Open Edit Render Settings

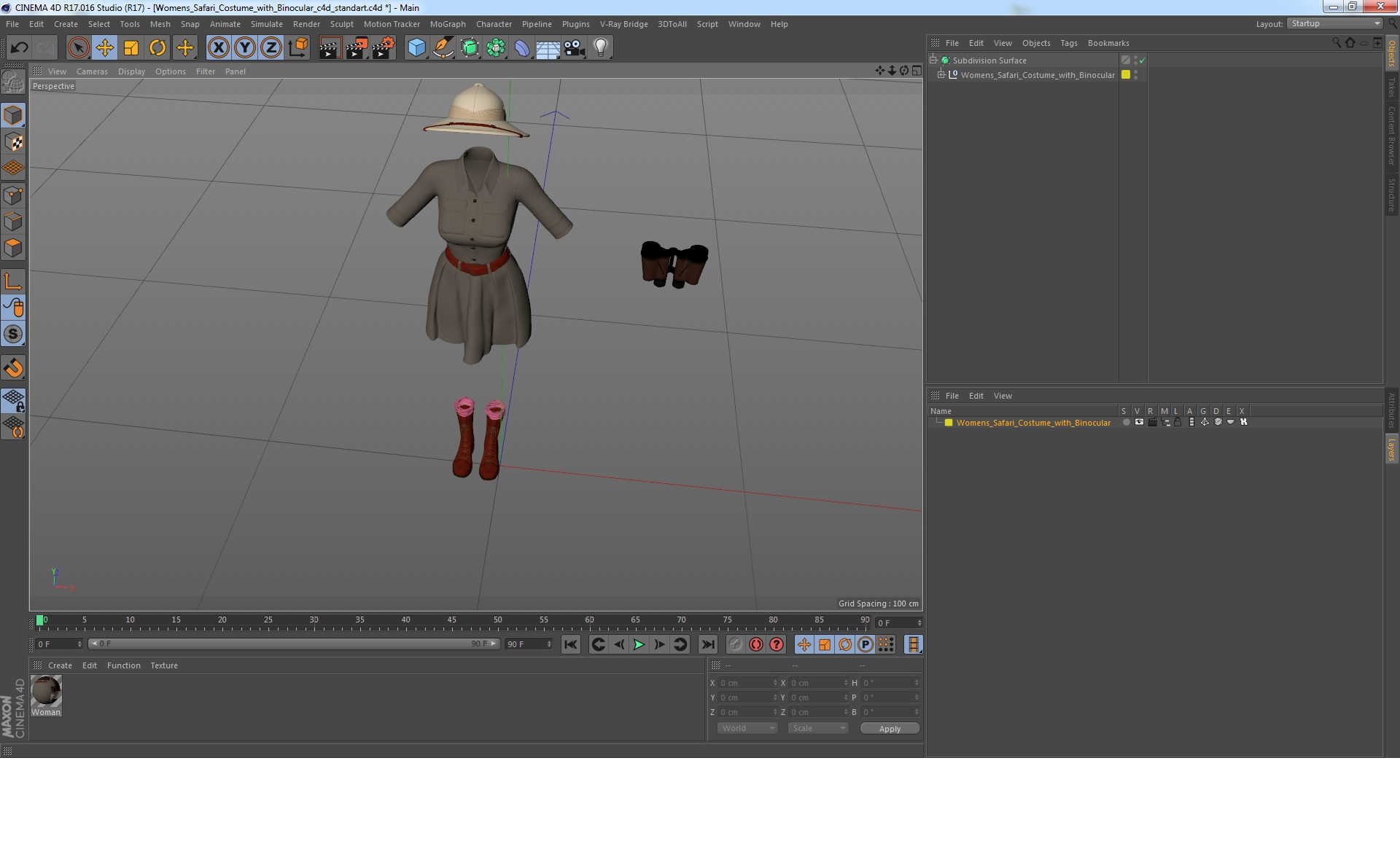coord(383,48)
